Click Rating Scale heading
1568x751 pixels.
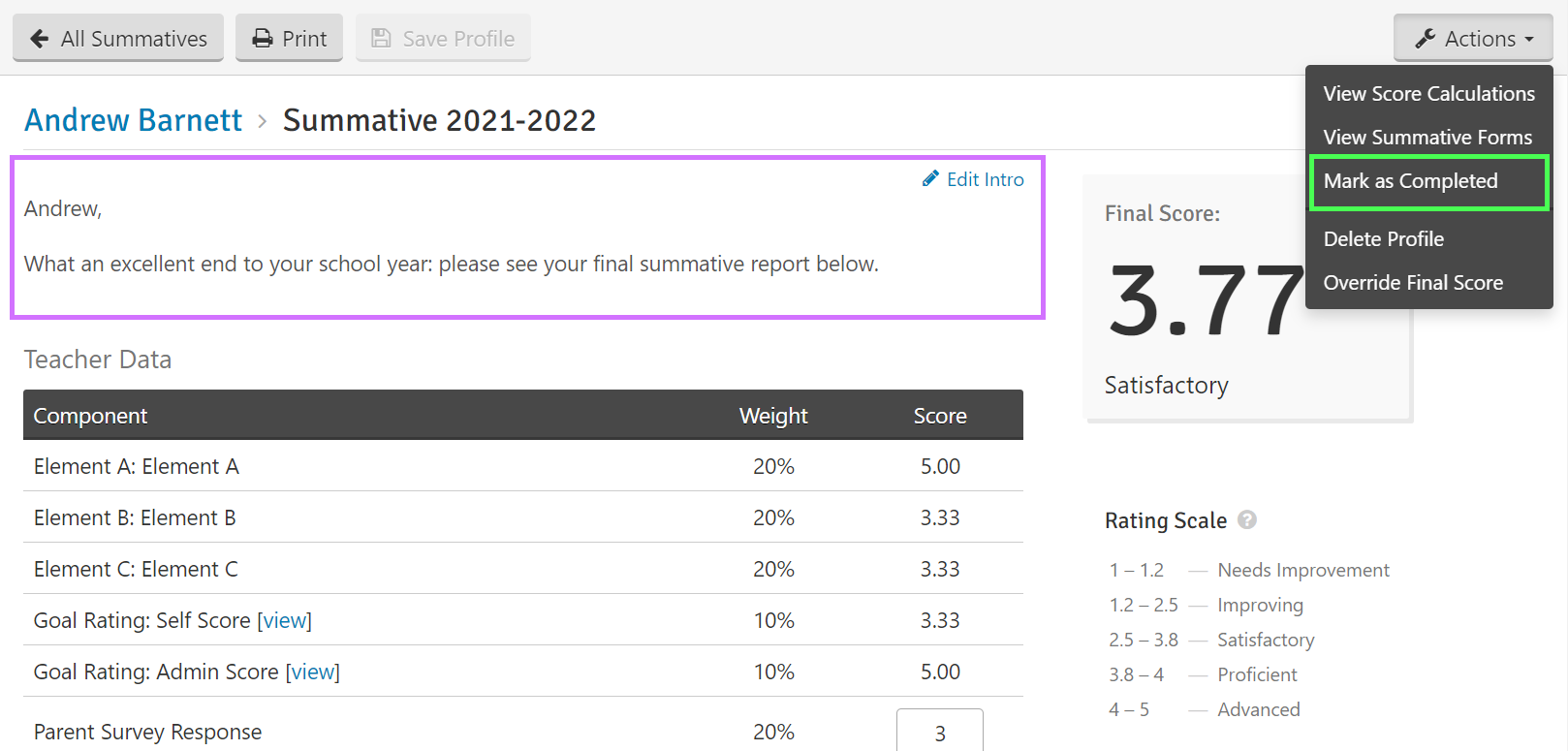click(1166, 520)
